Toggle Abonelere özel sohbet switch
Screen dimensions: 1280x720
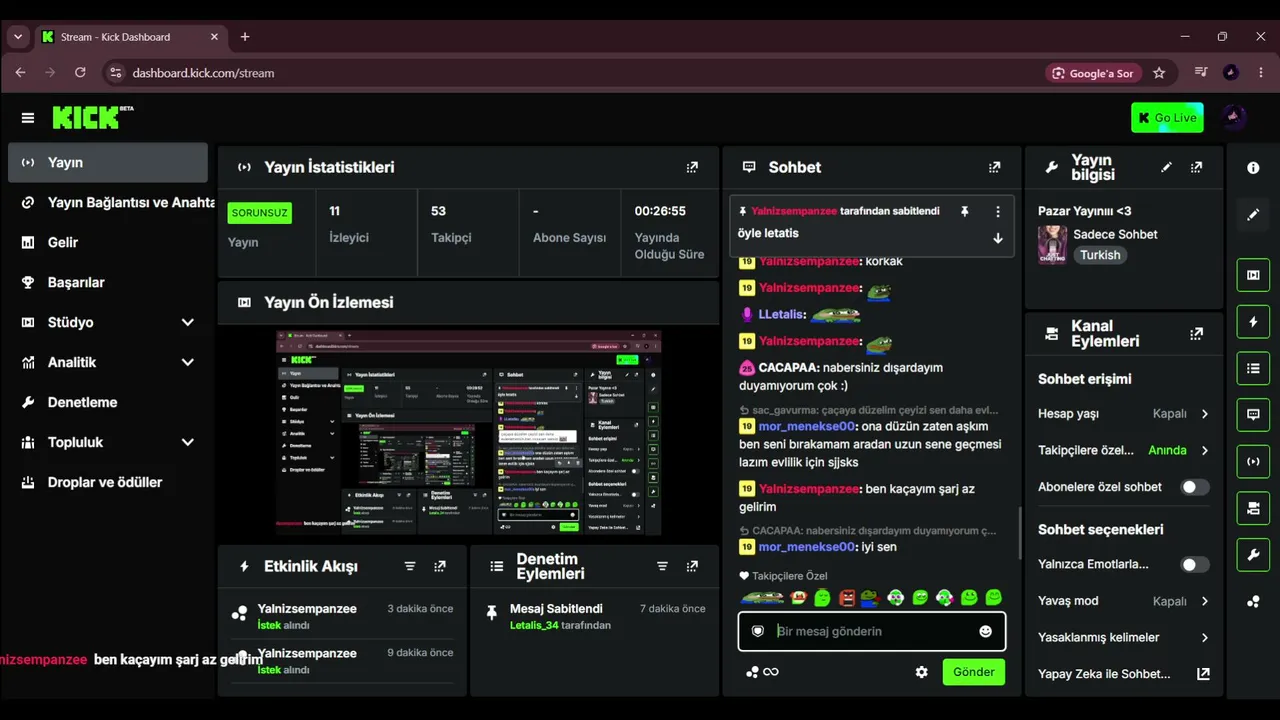1194,487
